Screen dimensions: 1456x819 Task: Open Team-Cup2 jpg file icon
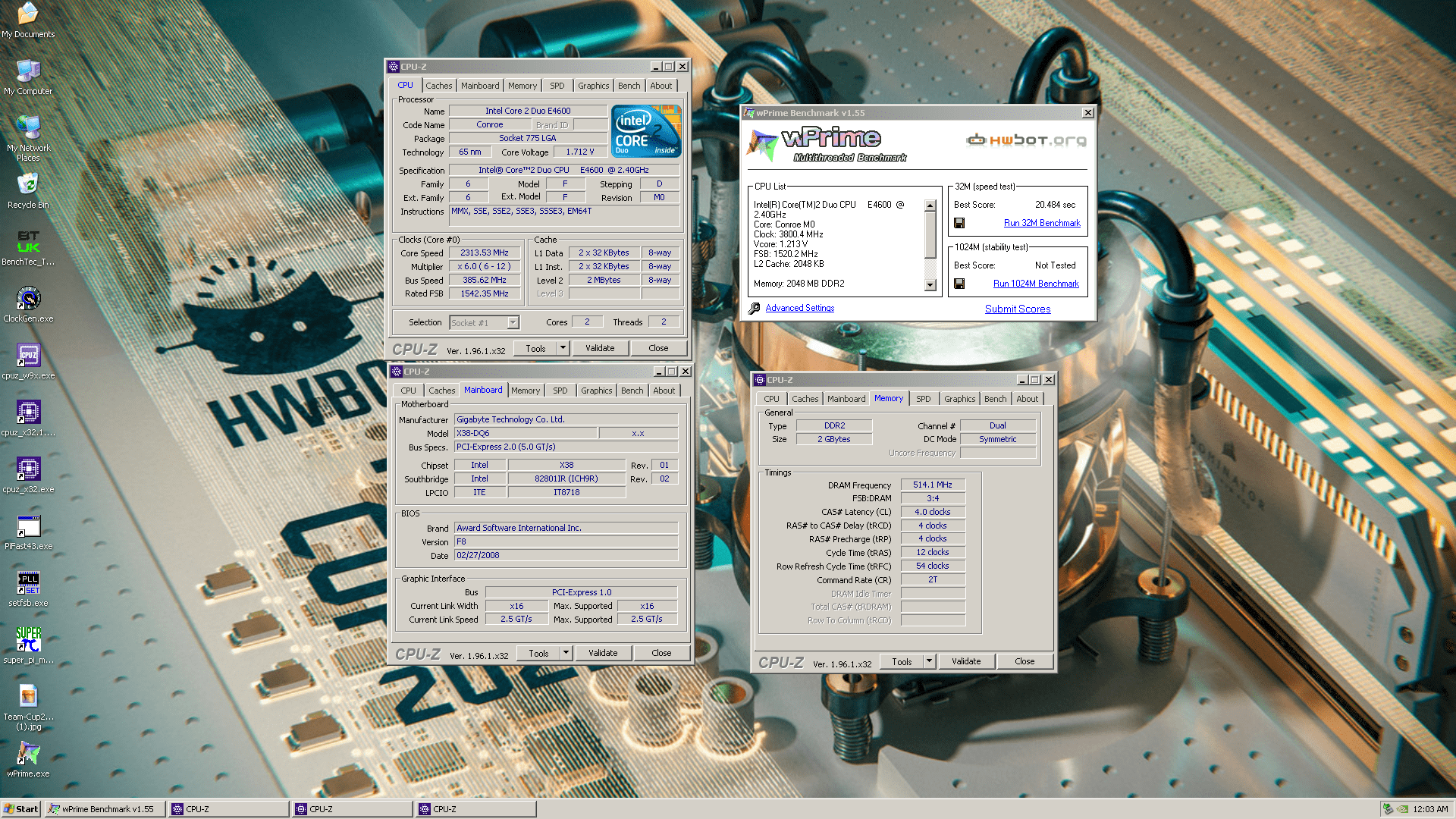click(28, 708)
